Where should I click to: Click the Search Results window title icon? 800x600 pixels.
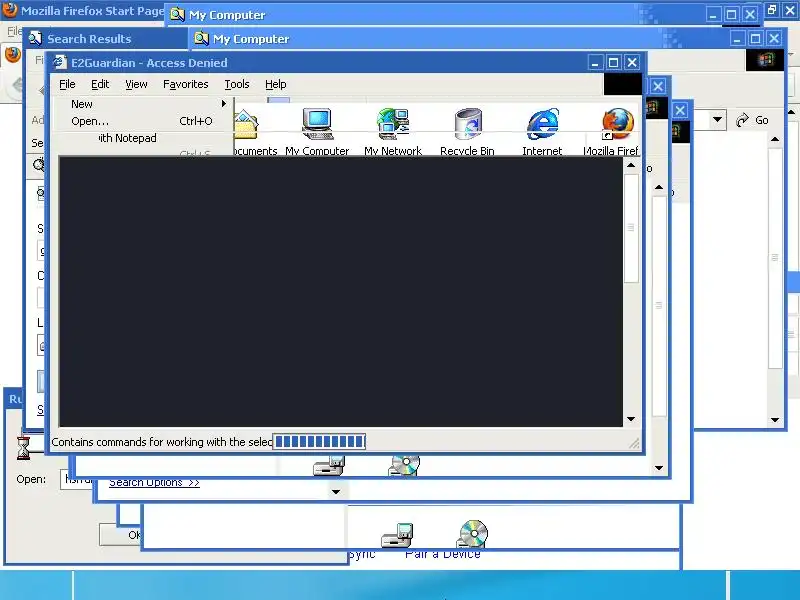(x=35, y=38)
